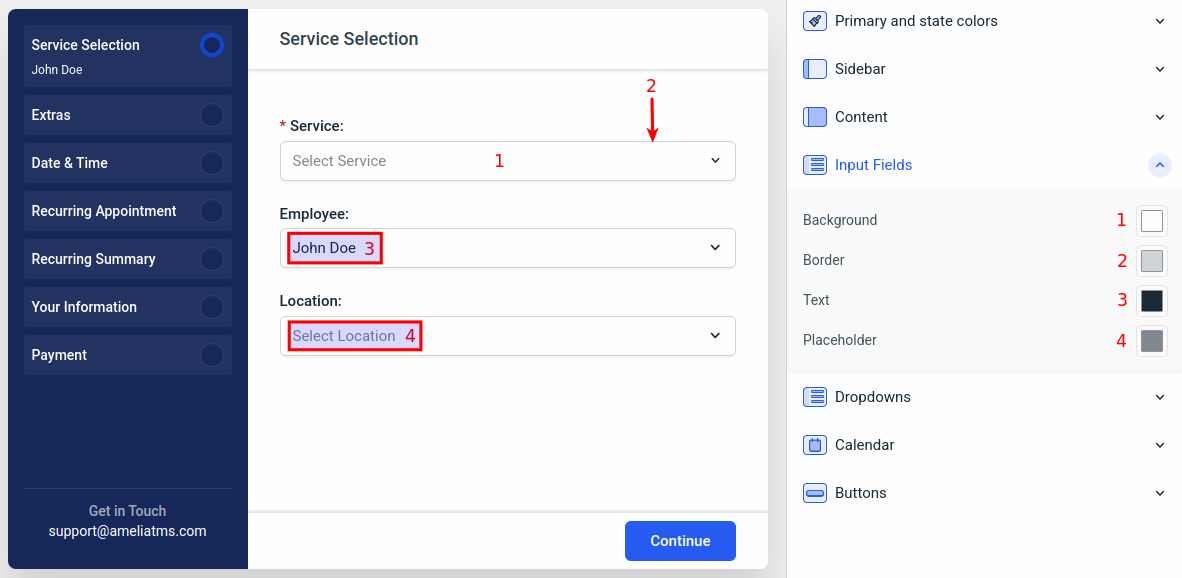Select the Service Selection step circle
Screen dimensions: 1182x578
point(211,45)
